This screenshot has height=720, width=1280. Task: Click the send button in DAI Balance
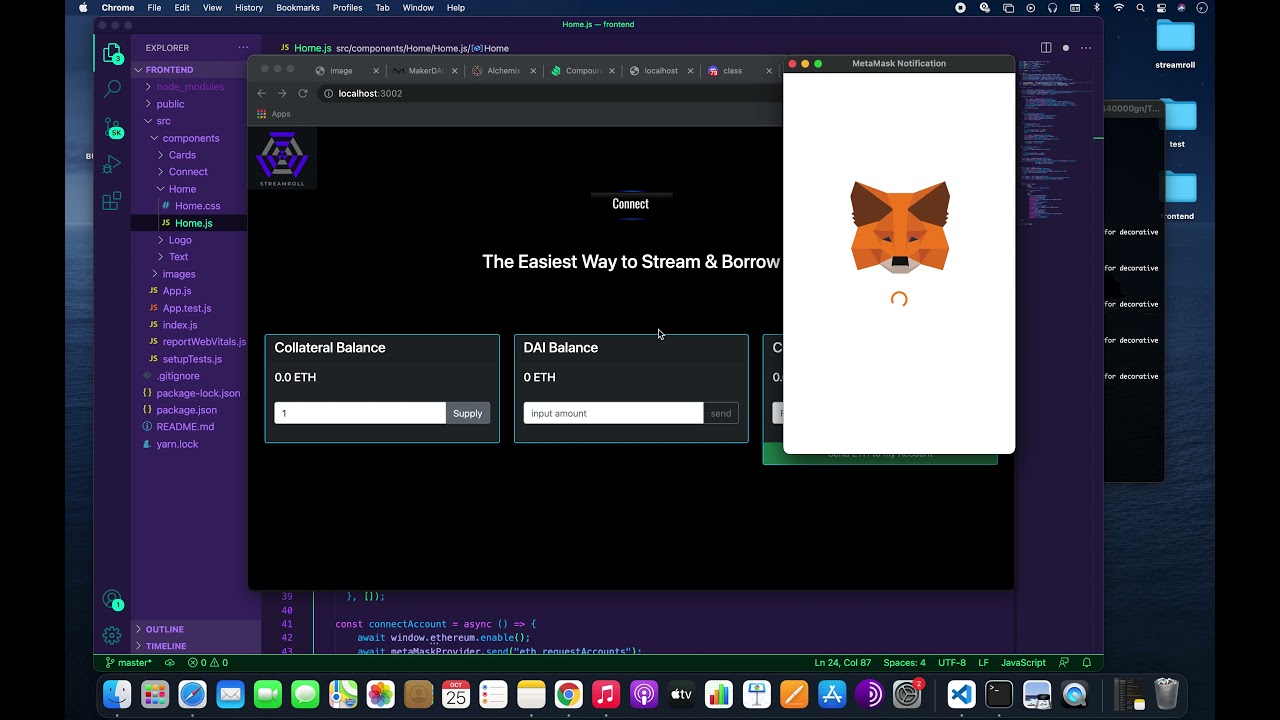721,413
